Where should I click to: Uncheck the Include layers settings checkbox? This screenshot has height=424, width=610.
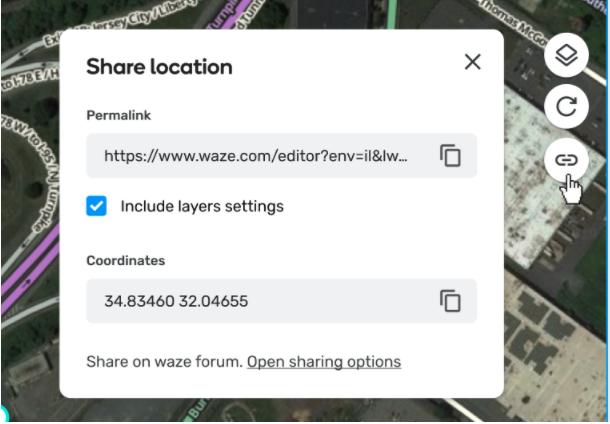pos(97,206)
